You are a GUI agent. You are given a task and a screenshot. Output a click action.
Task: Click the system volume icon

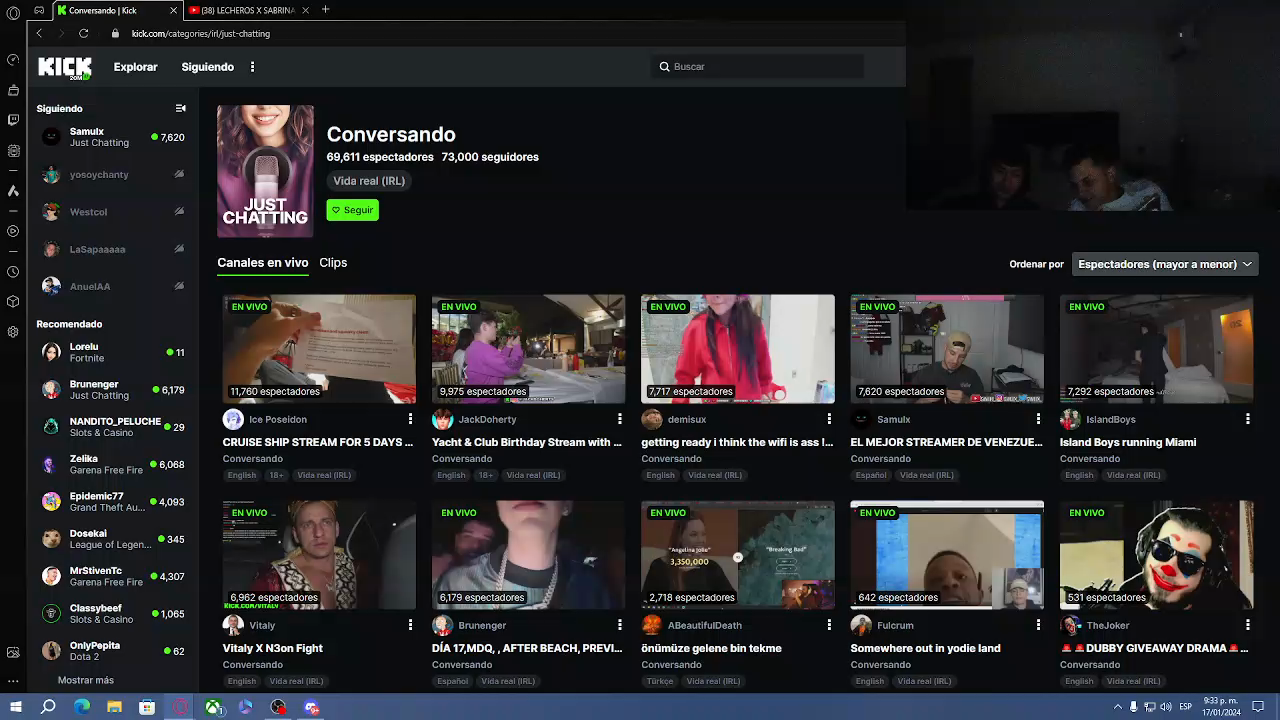pos(1166,707)
